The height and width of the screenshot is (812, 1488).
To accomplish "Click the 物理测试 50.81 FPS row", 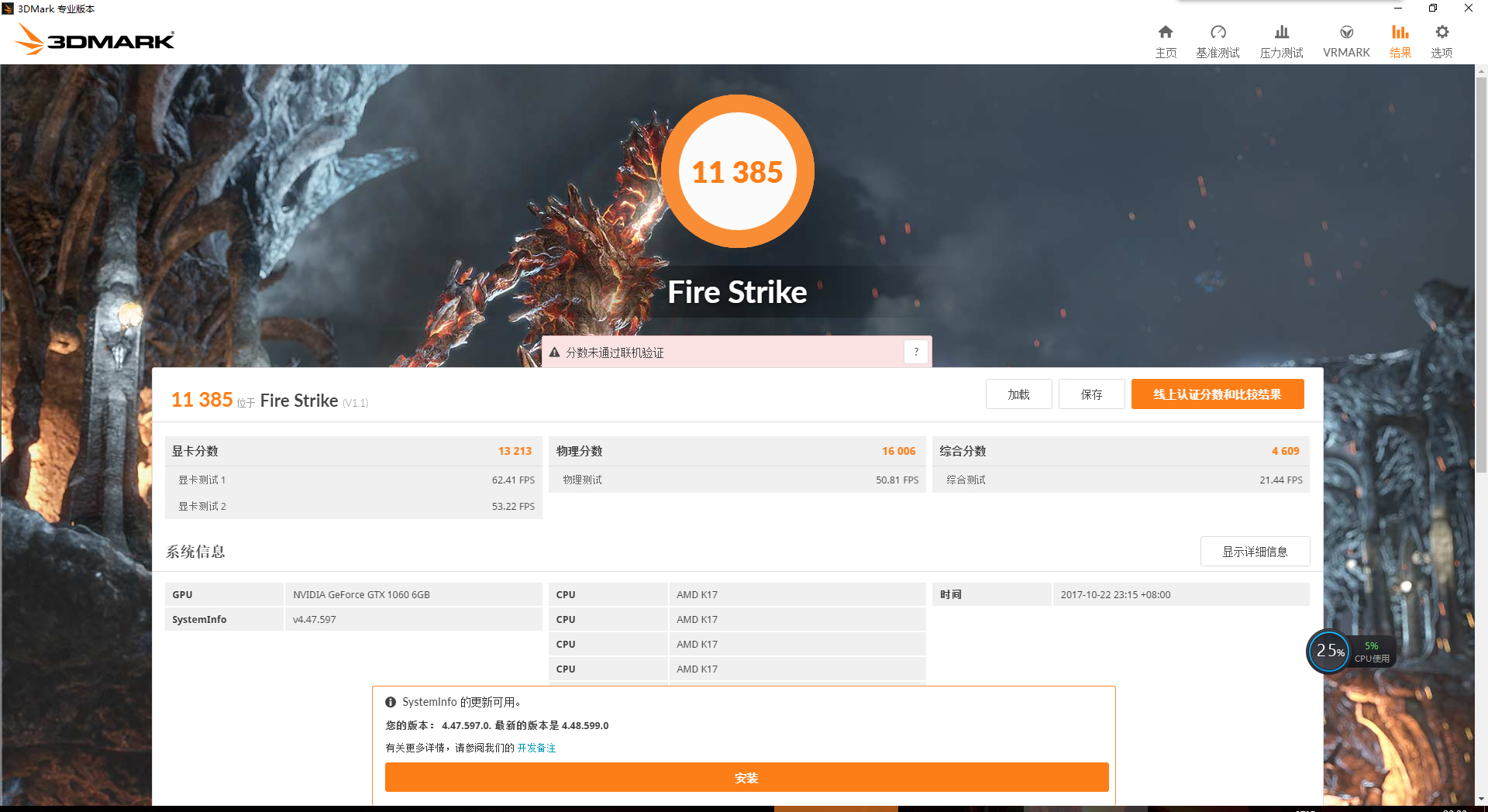I will (737, 480).
